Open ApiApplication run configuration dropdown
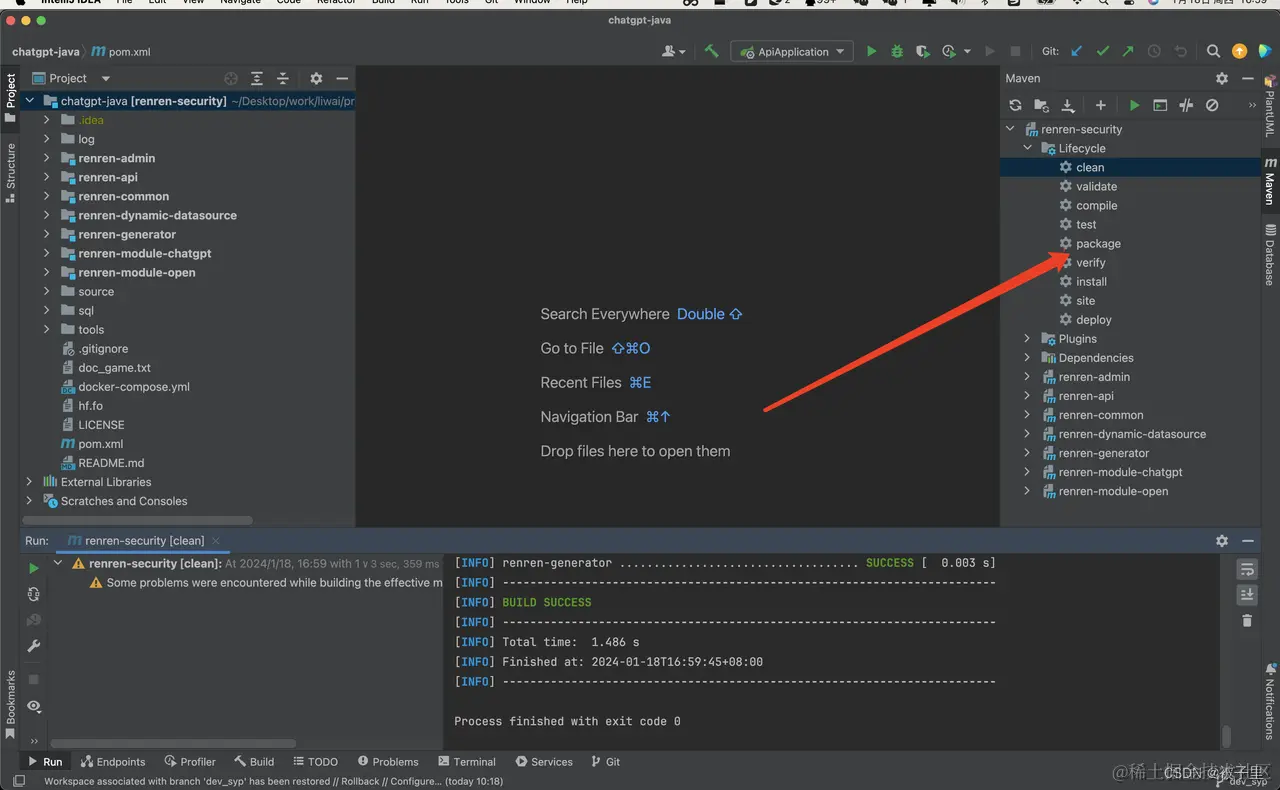Screen dimensions: 1280x790 (793, 51)
